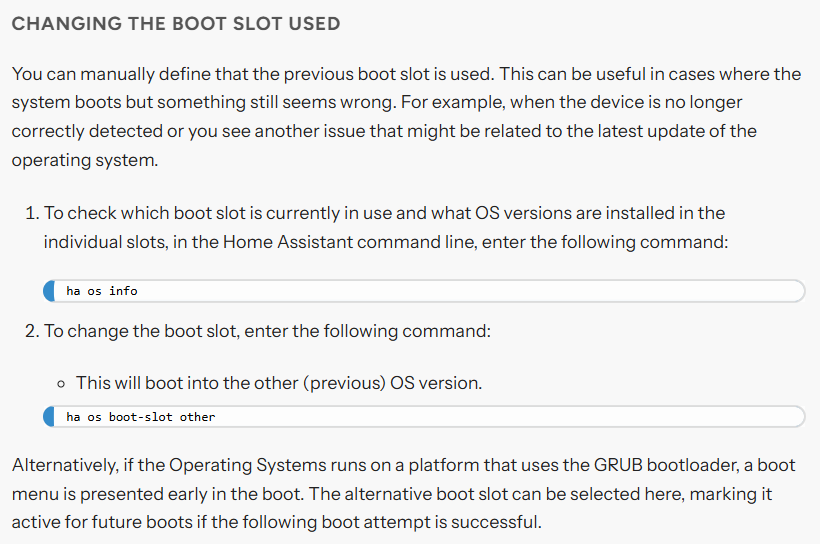The height and width of the screenshot is (544, 820).
Task: Click the word 'other' in the second command
Action: point(197,417)
